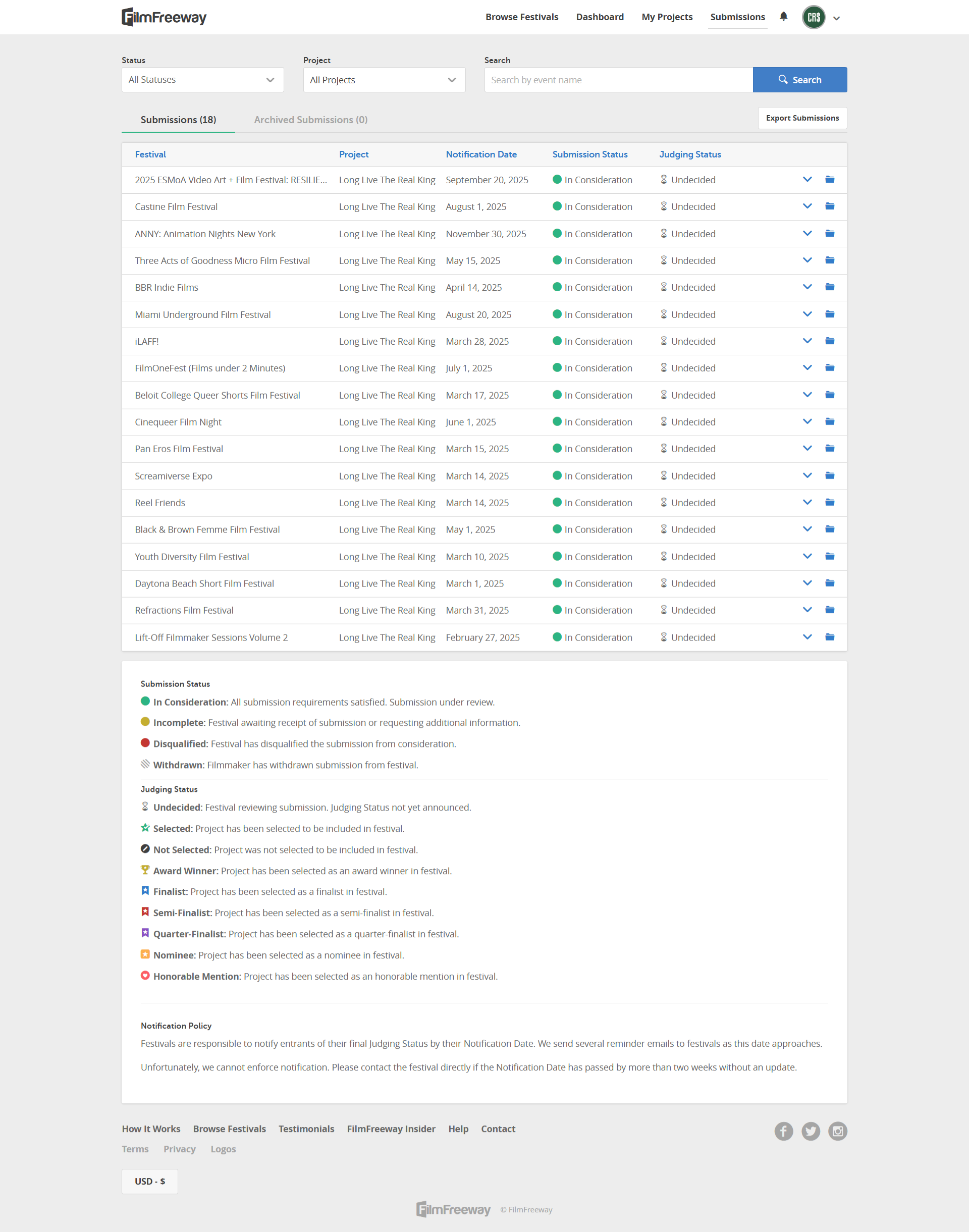This screenshot has width=969, height=1232.
Task: Go to My Projects in top navigation
Action: 667,17
